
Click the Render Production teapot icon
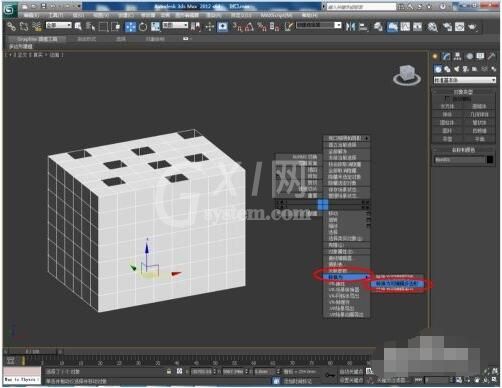coord(472,27)
